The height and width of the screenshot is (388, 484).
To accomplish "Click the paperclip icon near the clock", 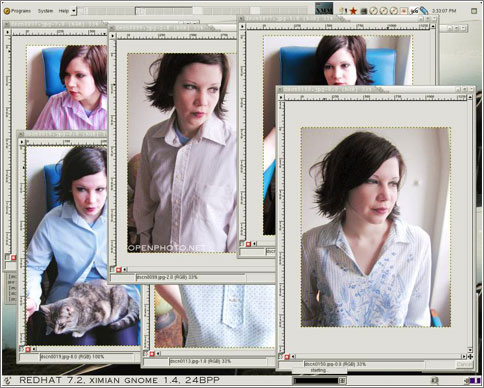I will (424, 11).
